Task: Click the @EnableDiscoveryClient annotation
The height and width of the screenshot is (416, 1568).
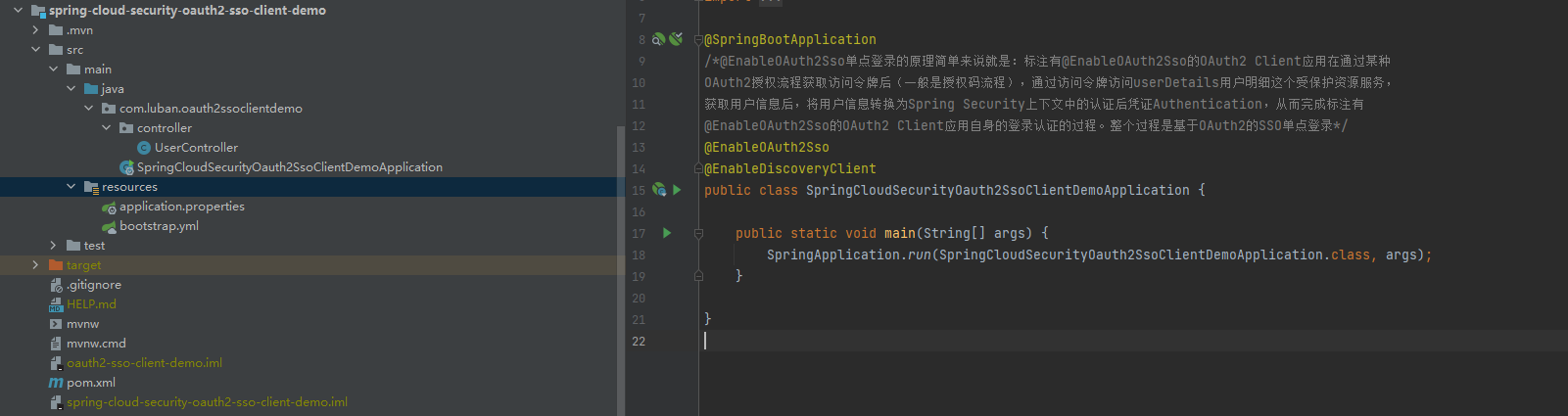Action: coord(790,168)
